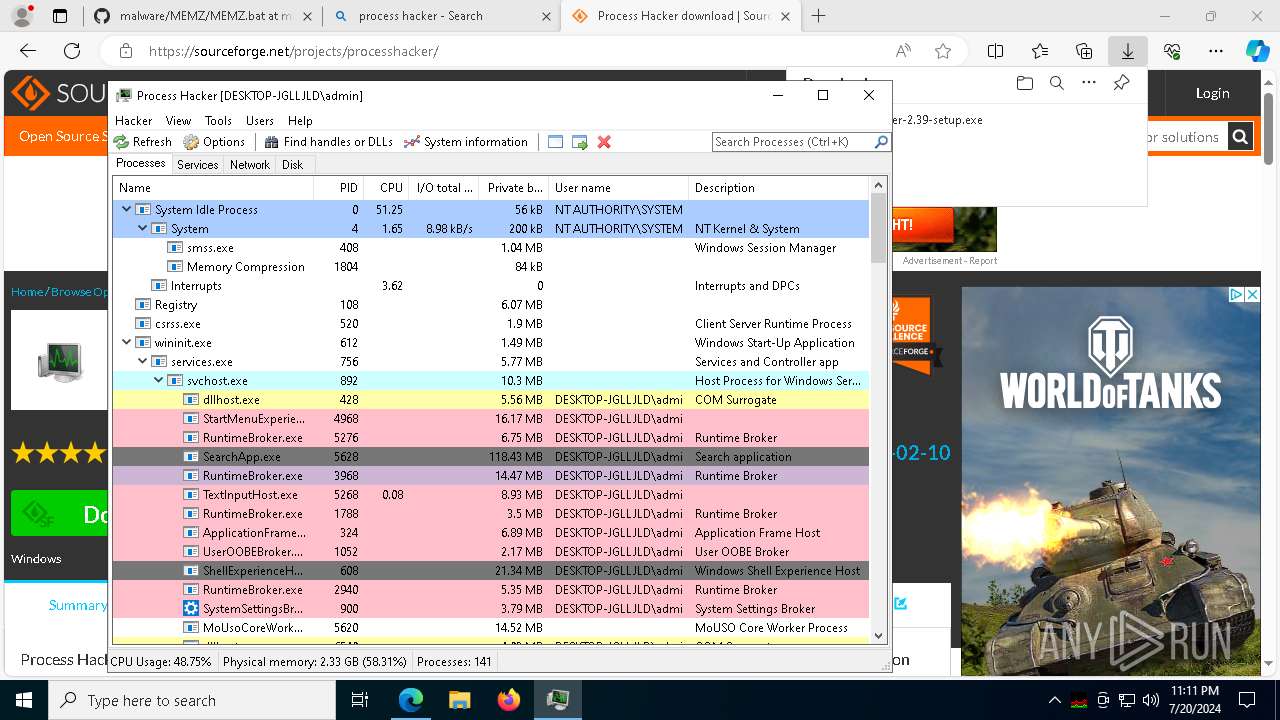Open the Users menu
The height and width of the screenshot is (720, 1280).
pyautogui.click(x=260, y=120)
